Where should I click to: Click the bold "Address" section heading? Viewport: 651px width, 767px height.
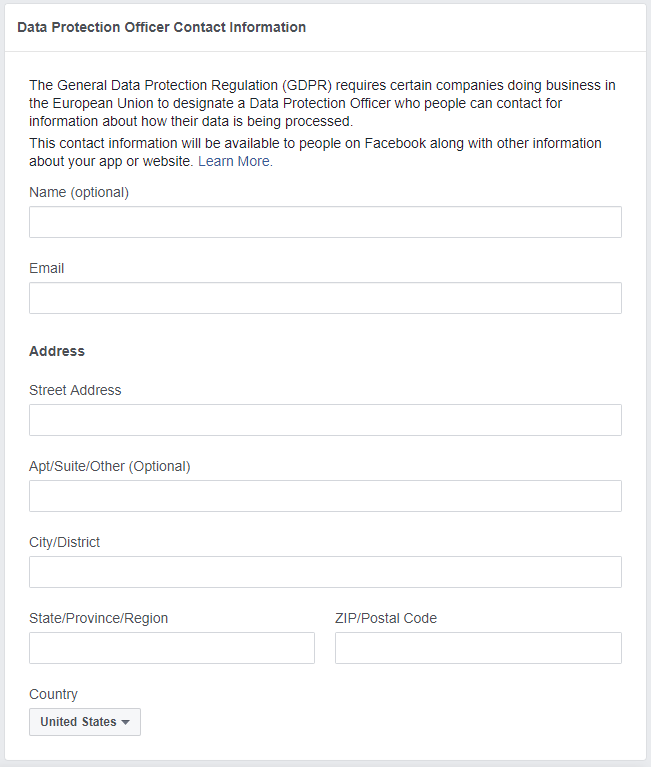pyautogui.click(x=57, y=351)
